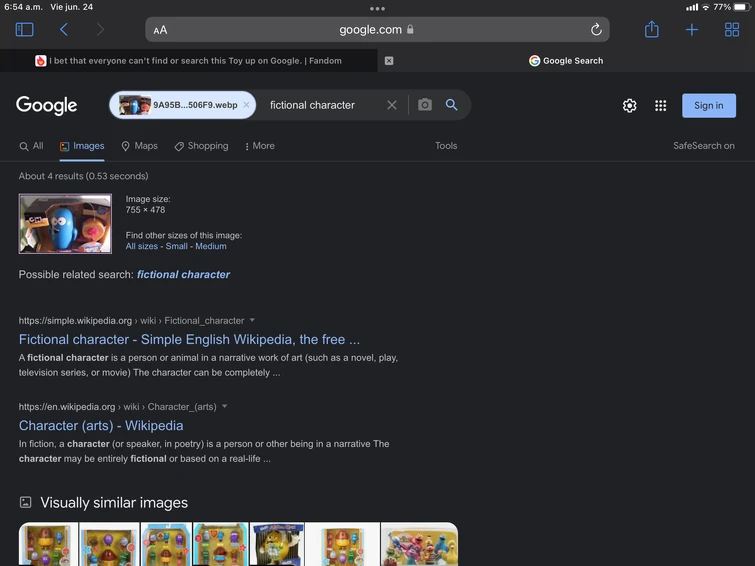The image size is (755, 566).
Task: Click the Sign in button
Action: click(709, 105)
